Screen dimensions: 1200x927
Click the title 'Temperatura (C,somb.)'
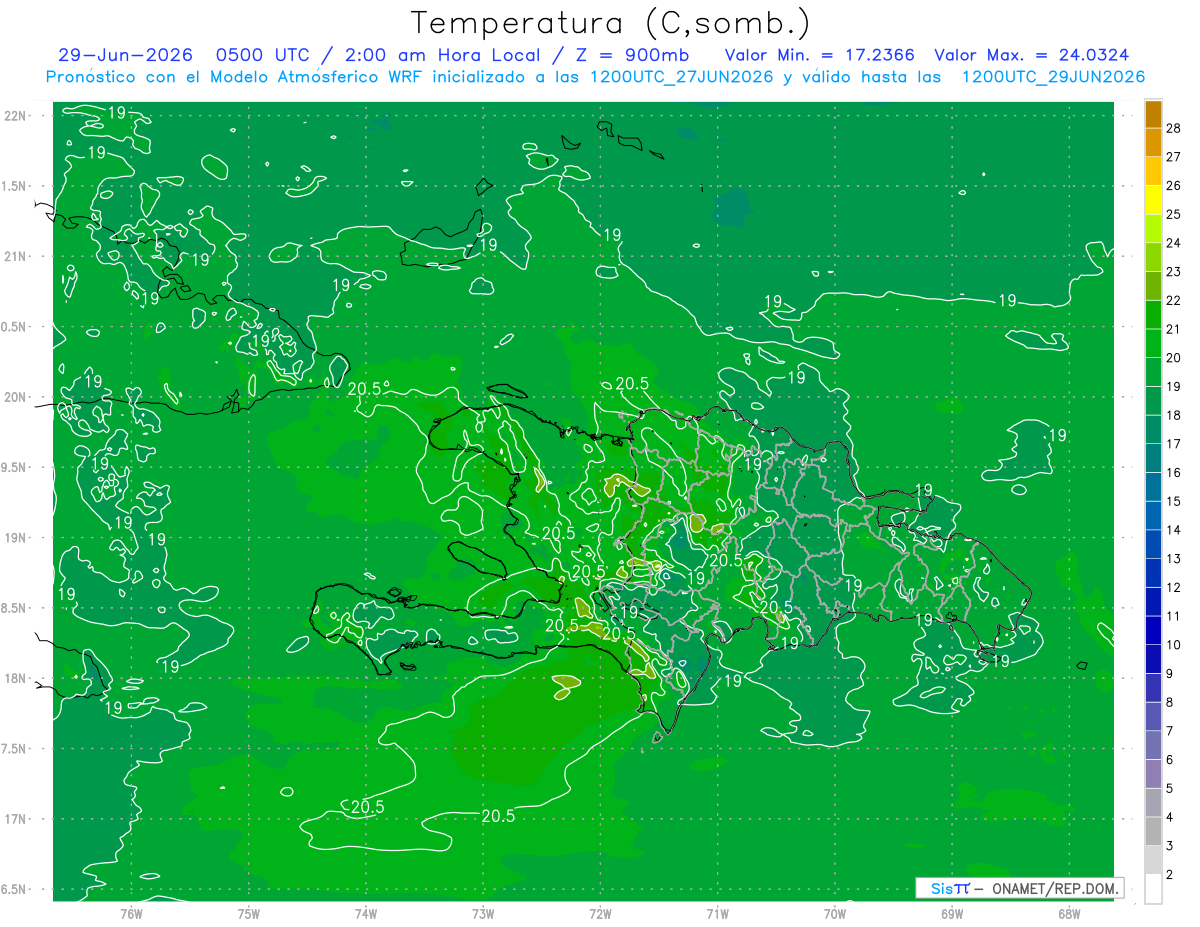(x=611, y=23)
